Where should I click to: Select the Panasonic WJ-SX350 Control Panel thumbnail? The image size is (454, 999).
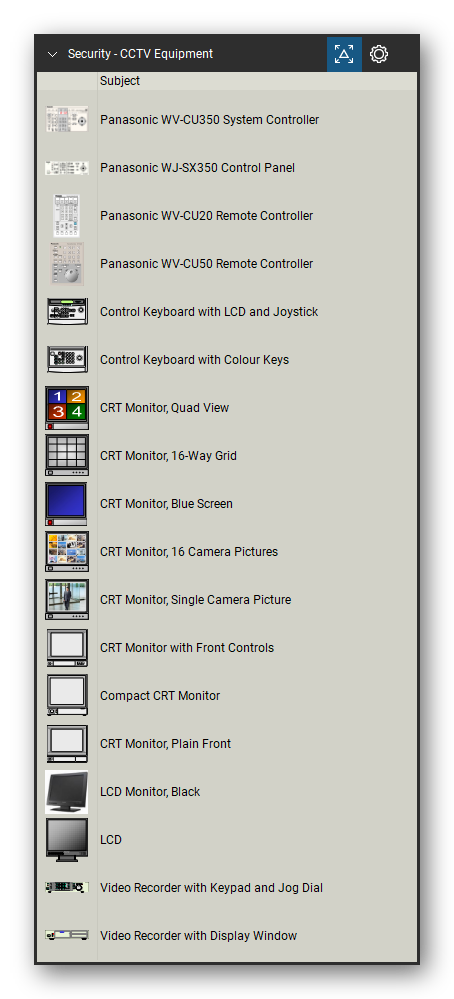(x=67, y=168)
